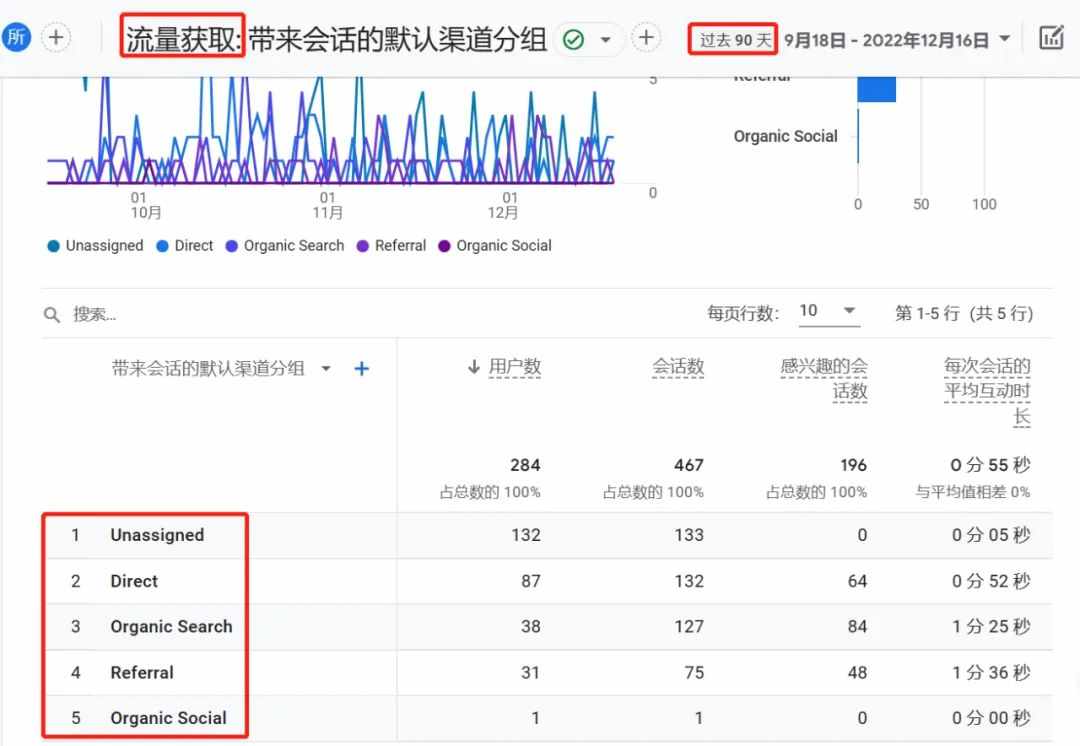Click the green checkmark report status icon
The image size is (1080, 746).
tap(573, 40)
